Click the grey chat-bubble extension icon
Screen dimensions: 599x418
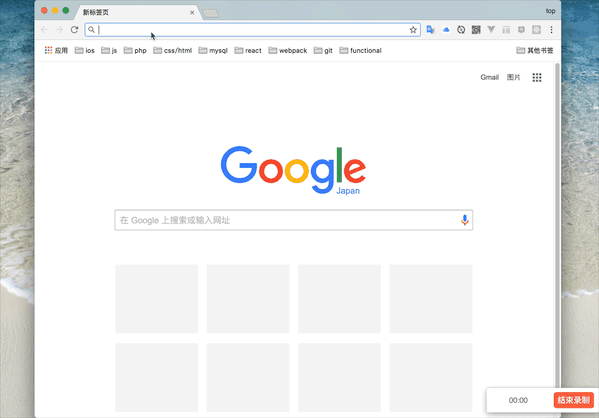(x=521, y=30)
